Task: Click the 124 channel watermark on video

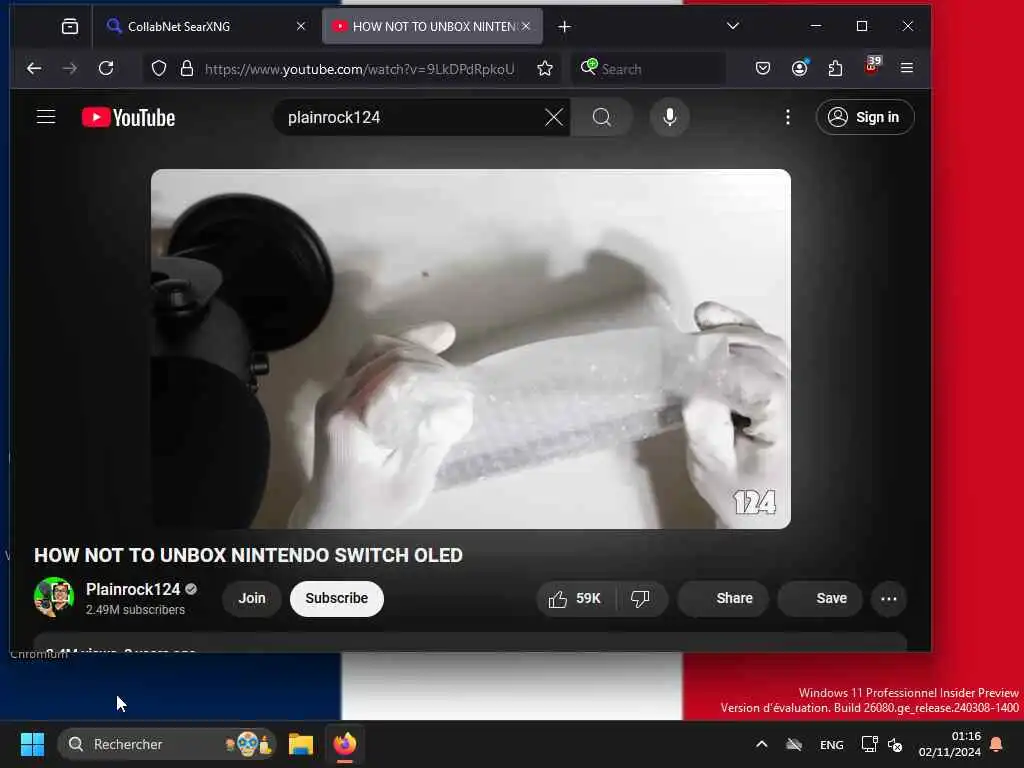Action: [x=754, y=502]
